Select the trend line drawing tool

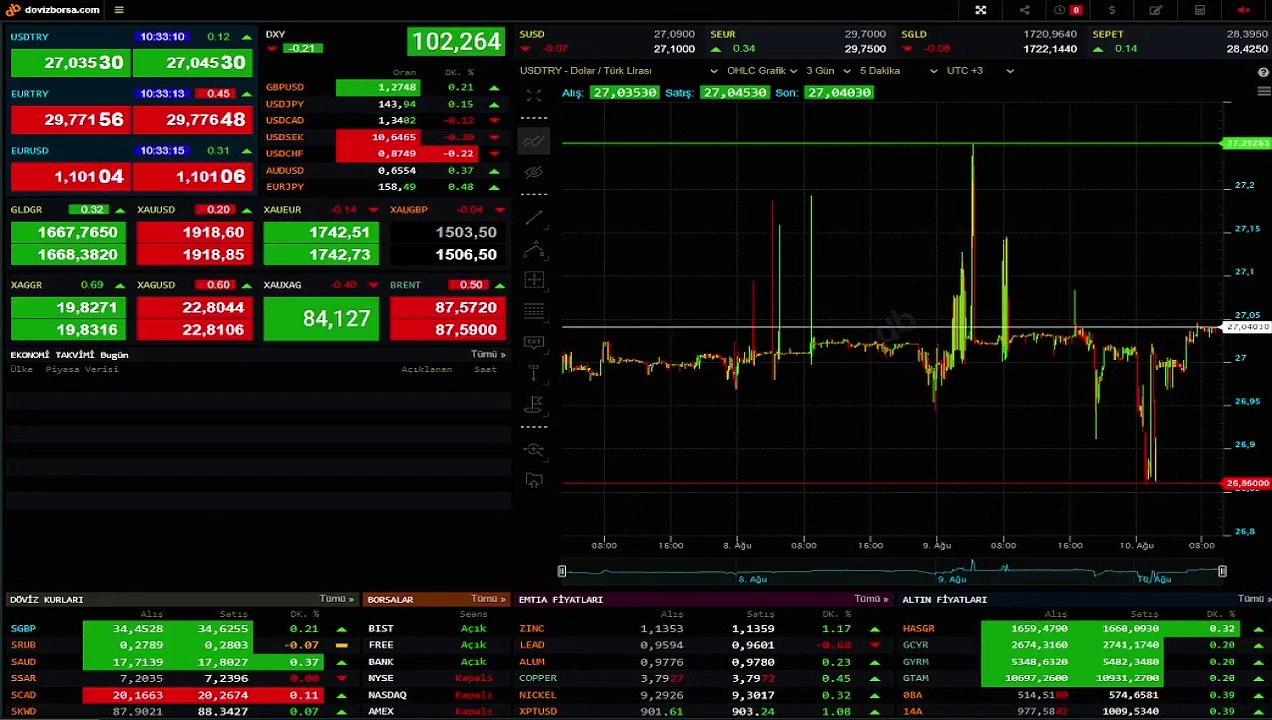point(534,217)
